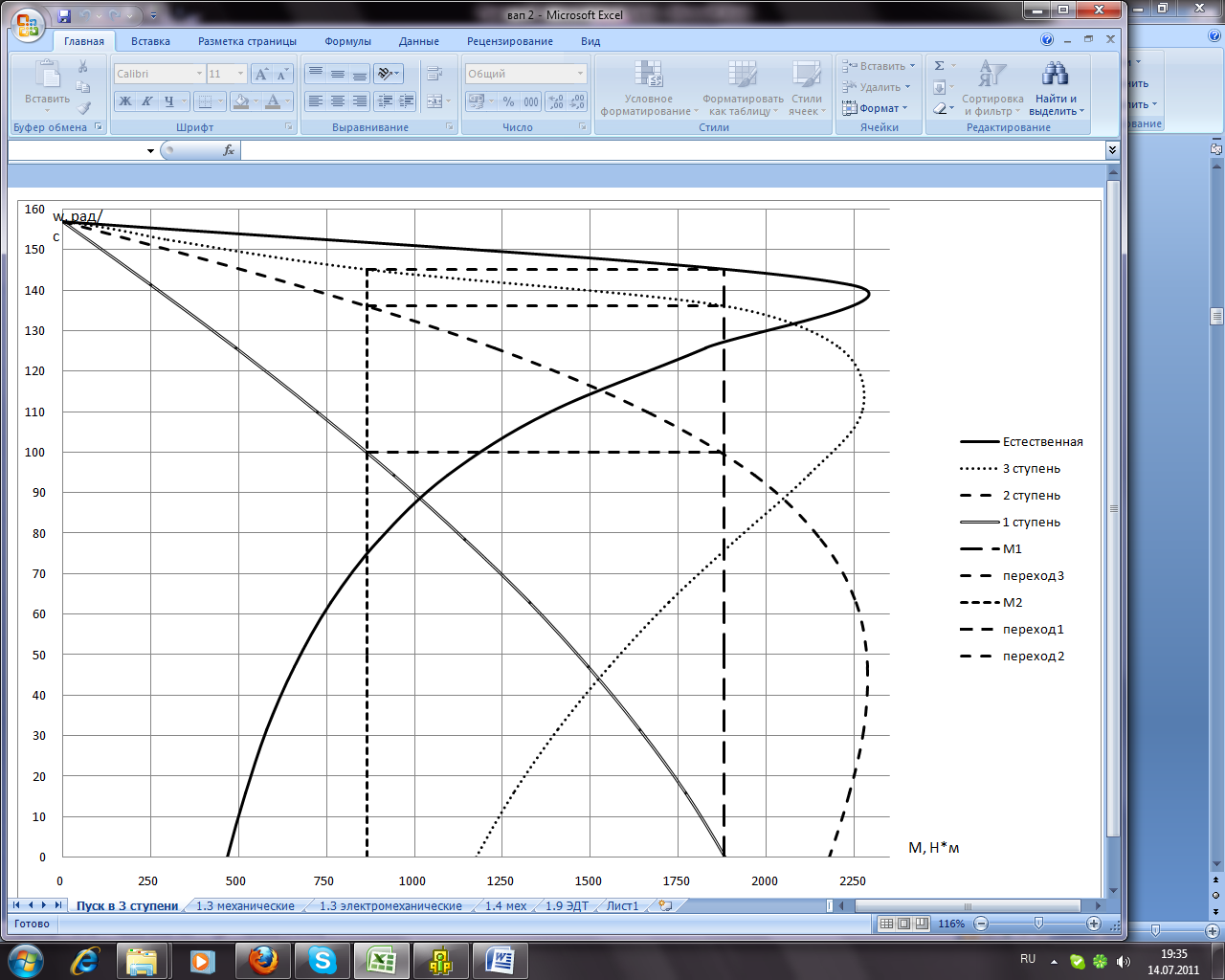
Task: Click the fill color bucket icon
Action: (x=240, y=101)
